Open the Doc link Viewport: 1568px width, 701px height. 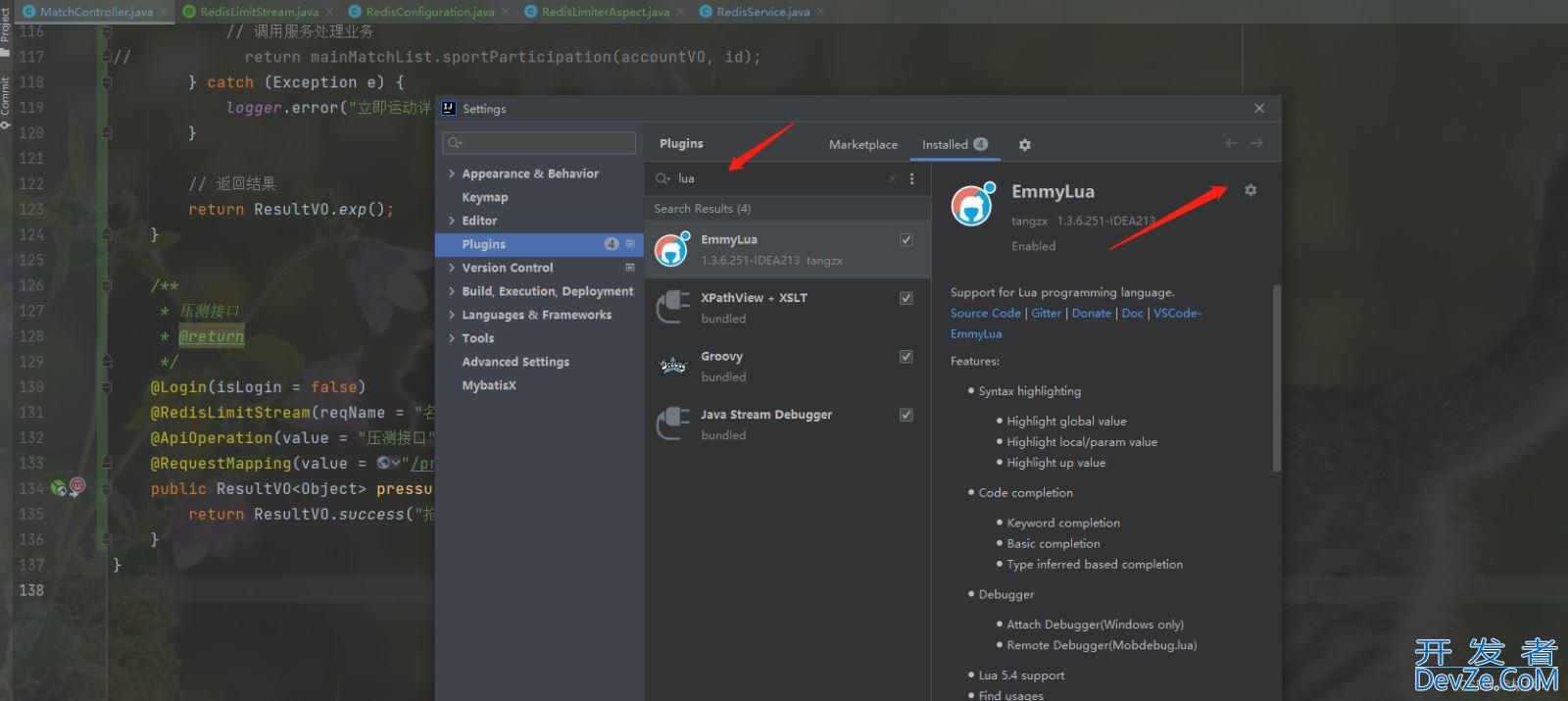[1132, 313]
